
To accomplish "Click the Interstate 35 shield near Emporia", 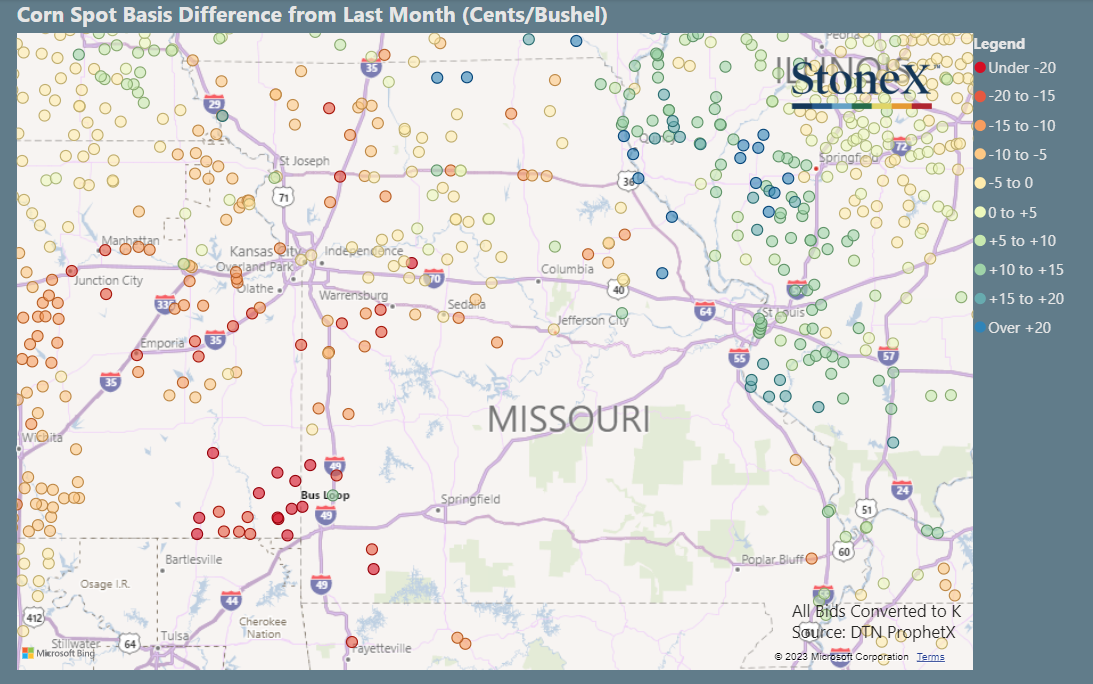I will (215, 340).
